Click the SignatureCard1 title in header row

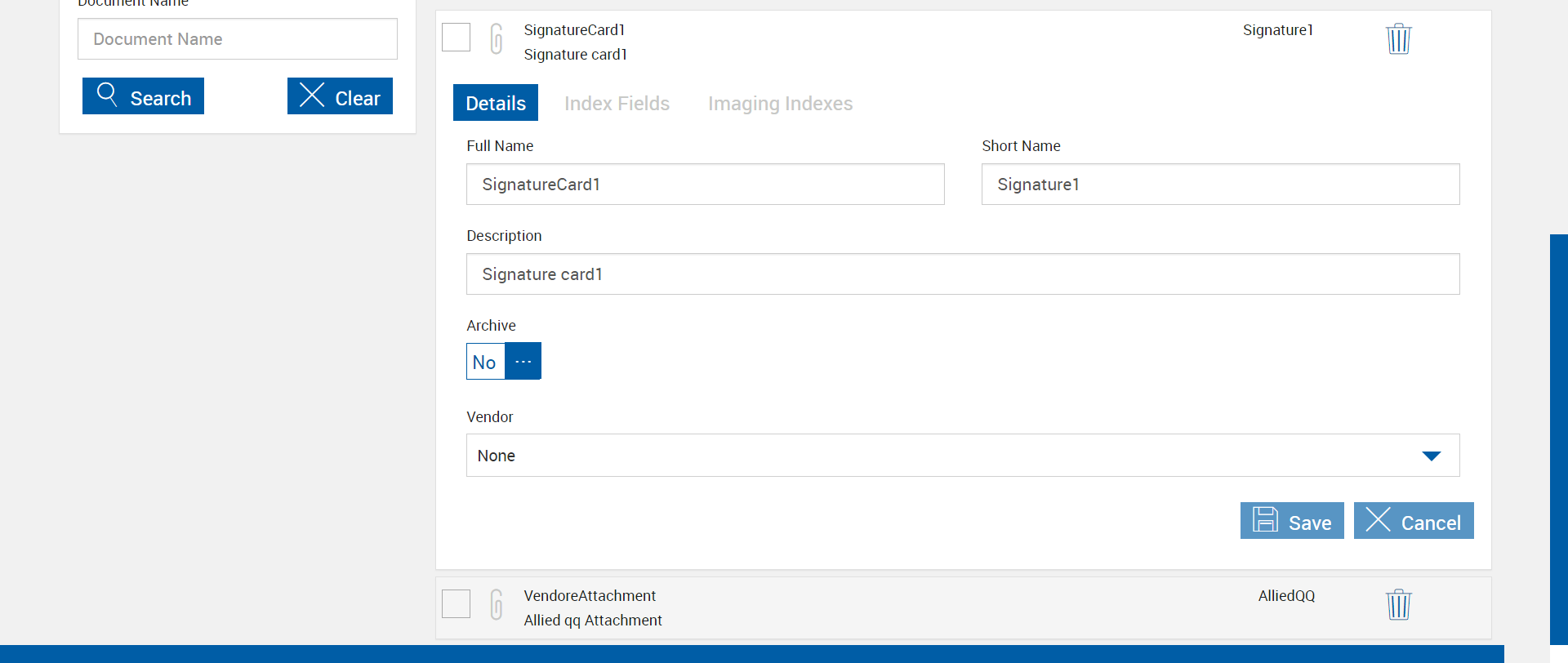click(574, 30)
